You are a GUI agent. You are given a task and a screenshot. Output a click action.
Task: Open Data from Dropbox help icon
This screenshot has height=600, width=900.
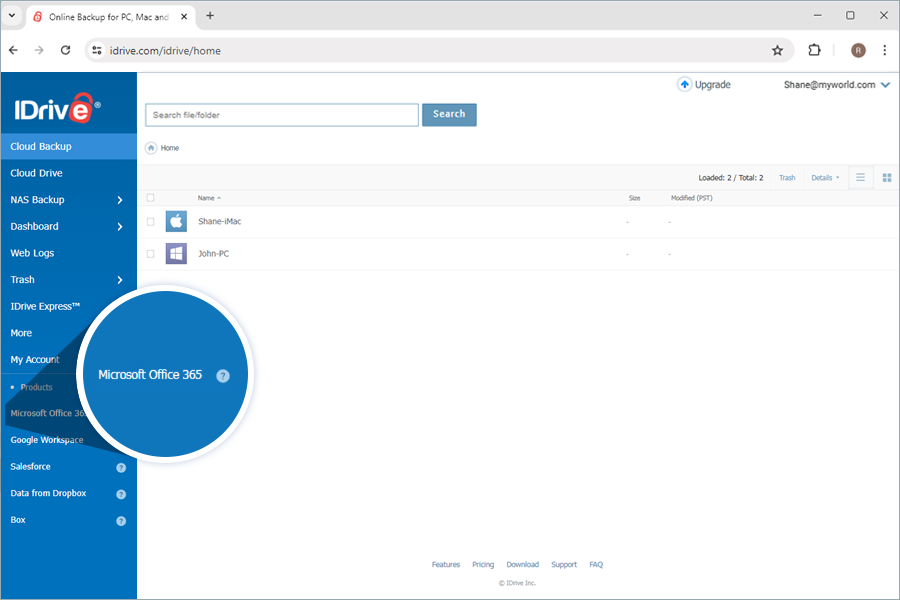click(x=121, y=494)
